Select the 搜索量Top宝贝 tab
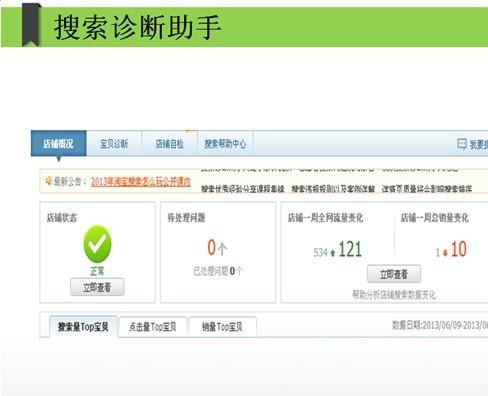Viewport: 488px width, 396px height. 83,327
